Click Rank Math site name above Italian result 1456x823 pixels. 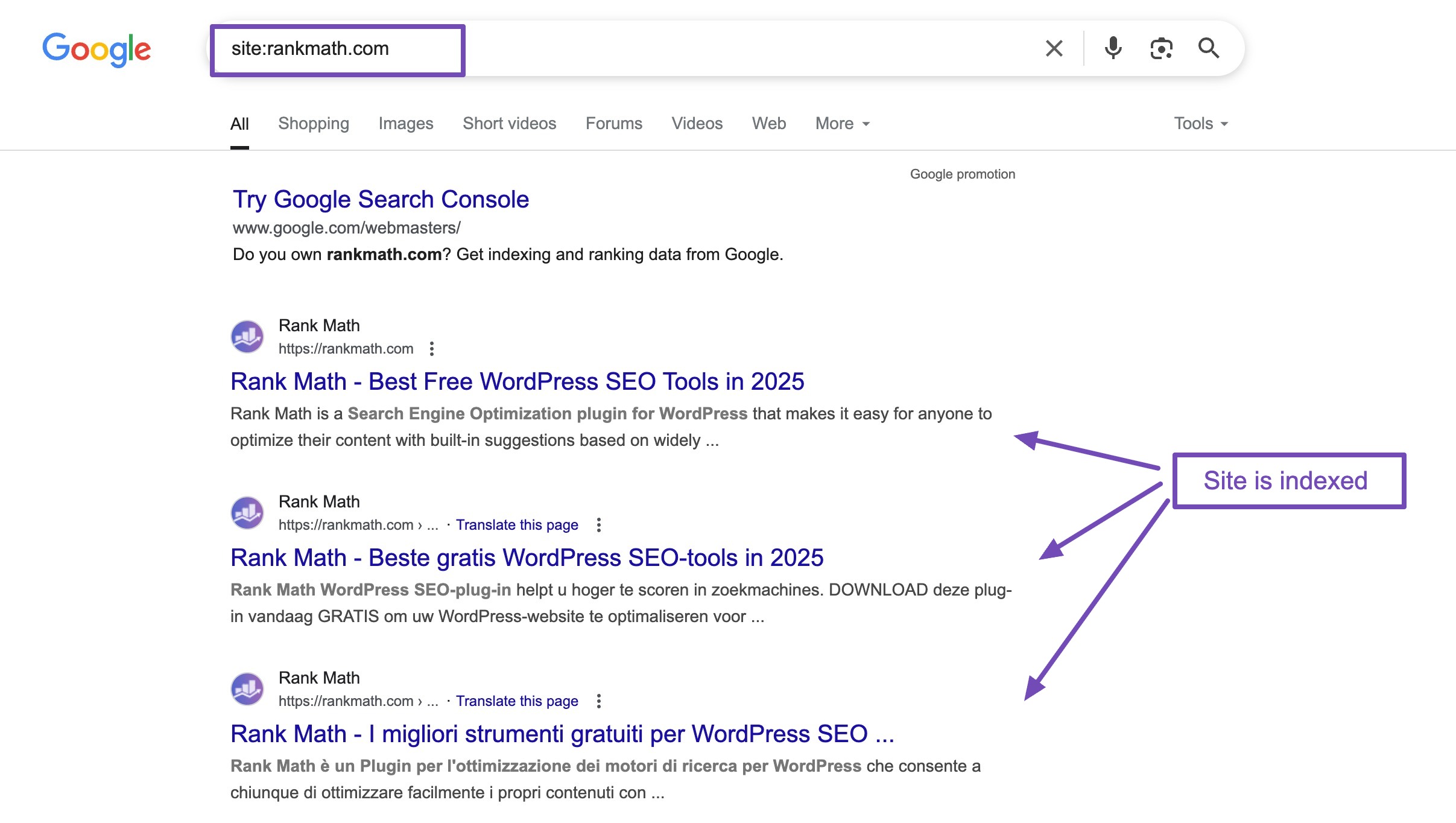pos(319,678)
